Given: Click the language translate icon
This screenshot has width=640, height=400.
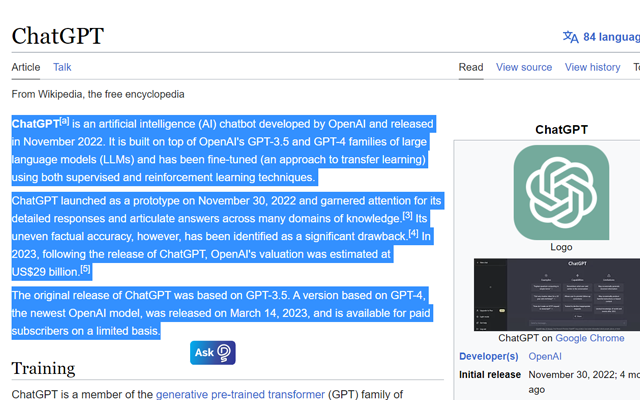Looking at the screenshot, I should (571, 37).
